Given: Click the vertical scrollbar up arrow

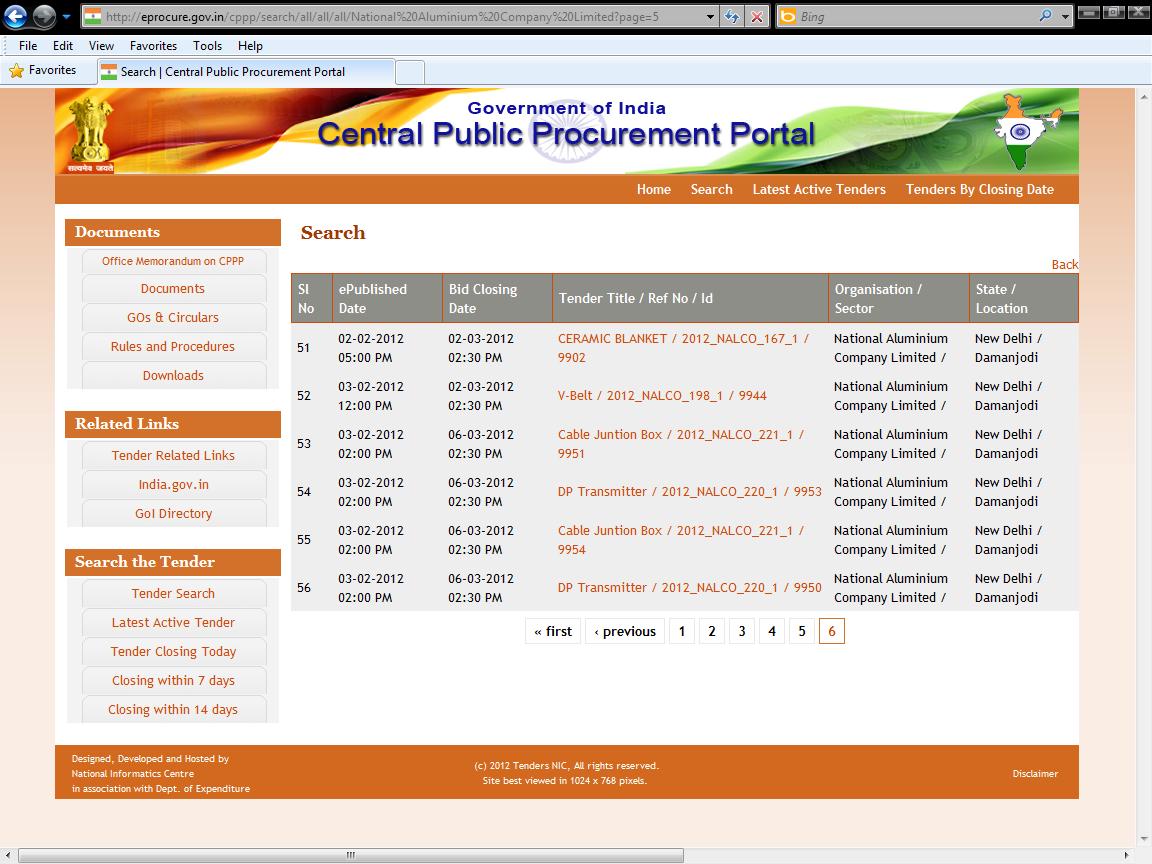Looking at the screenshot, I should pos(1144,96).
